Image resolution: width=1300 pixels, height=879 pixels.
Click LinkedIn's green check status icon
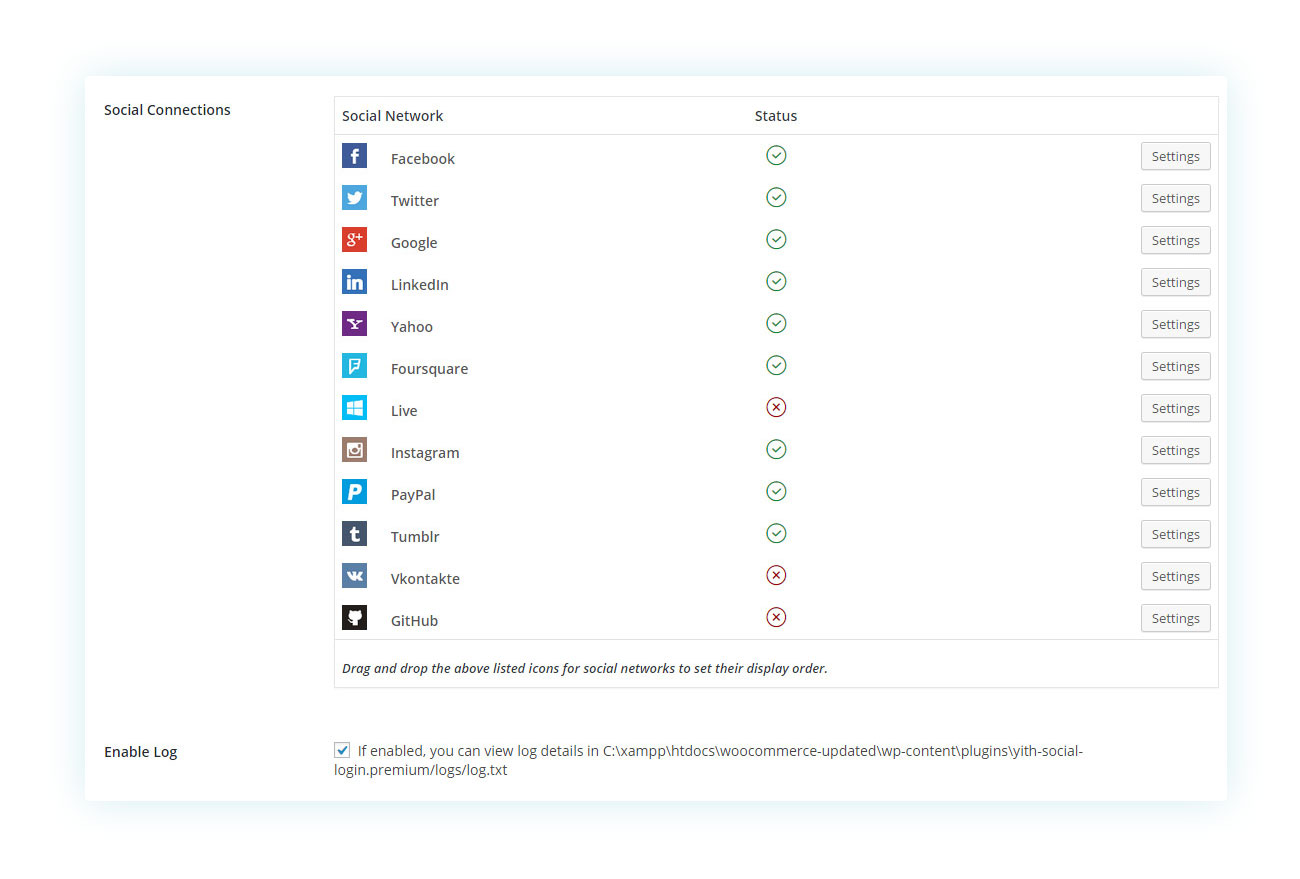pyautogui.click(x=776, y=281)
